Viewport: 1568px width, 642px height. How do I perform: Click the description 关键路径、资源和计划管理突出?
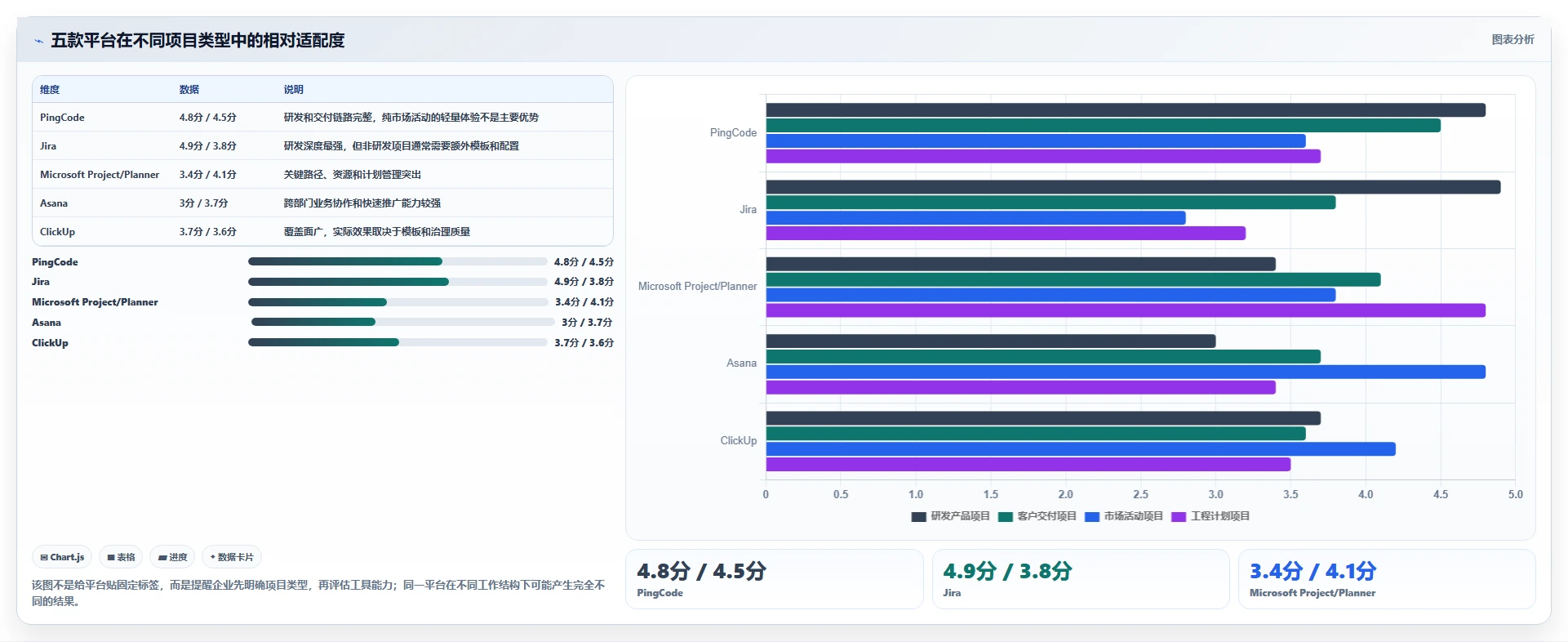353,175
